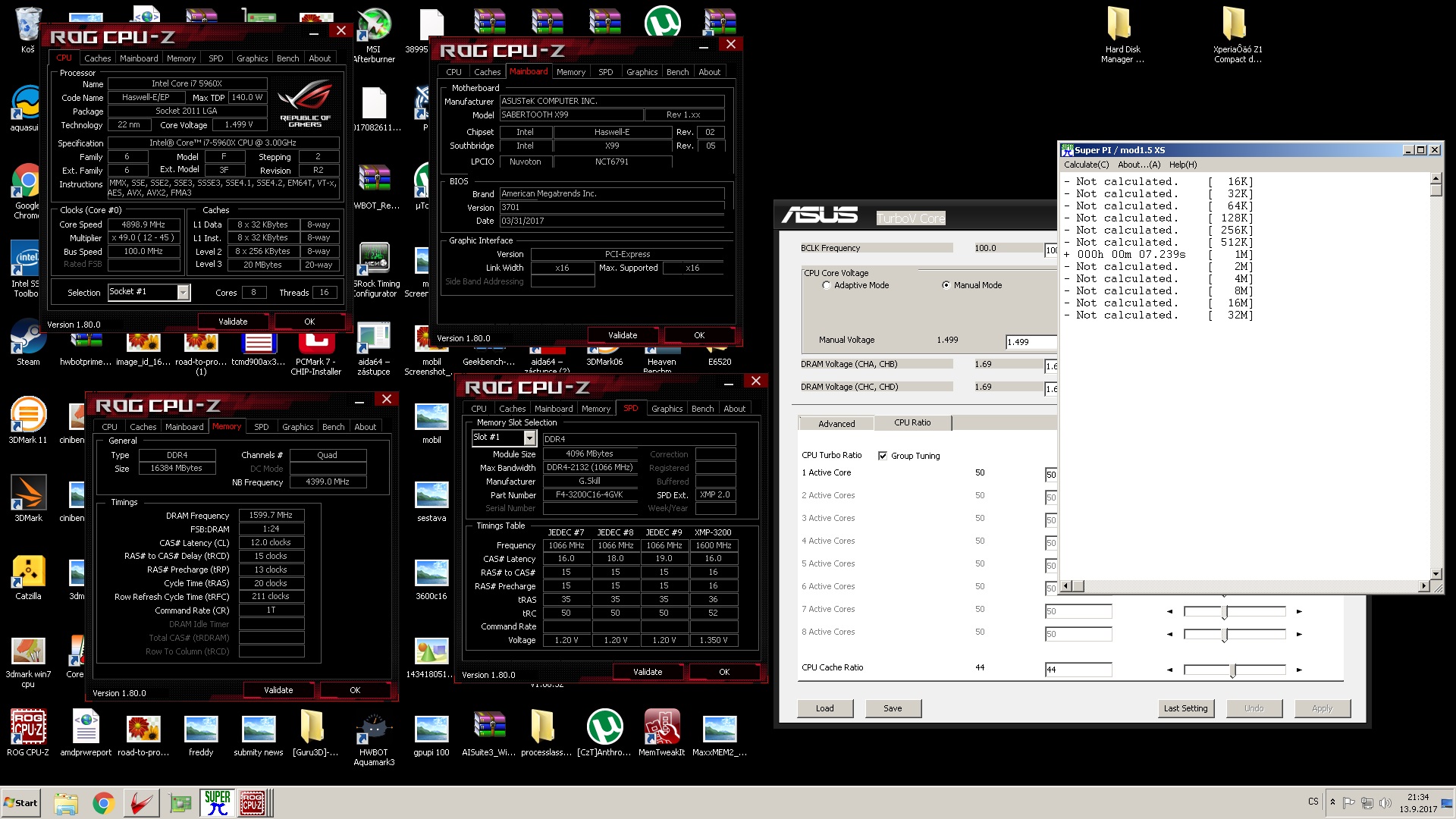Click the 1M result line in Super PI
This screenshot has width=1456, height=819.
[x=1158, y=255]
